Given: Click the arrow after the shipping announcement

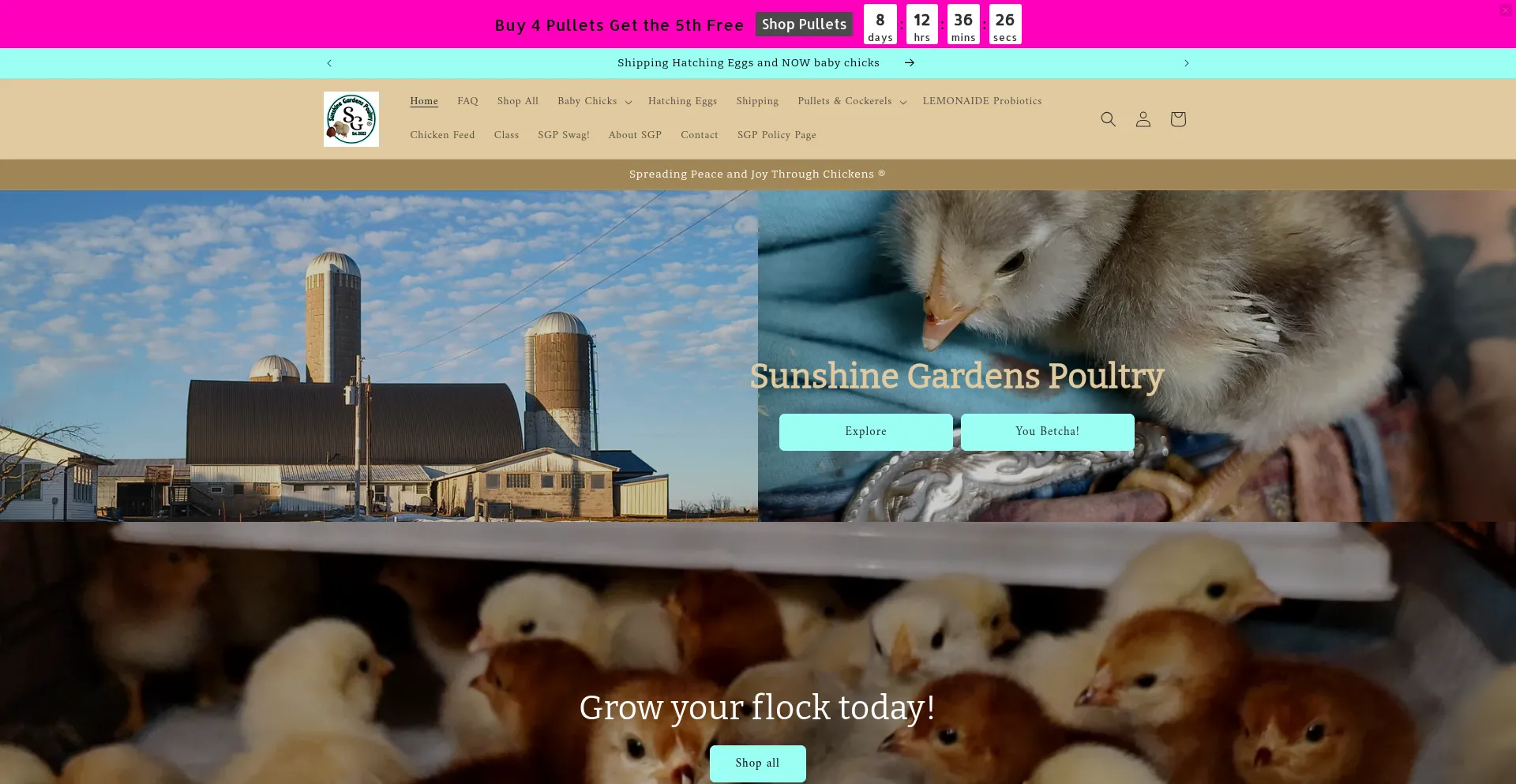Looking at the screenshot, I should click(x=910, y=63).
